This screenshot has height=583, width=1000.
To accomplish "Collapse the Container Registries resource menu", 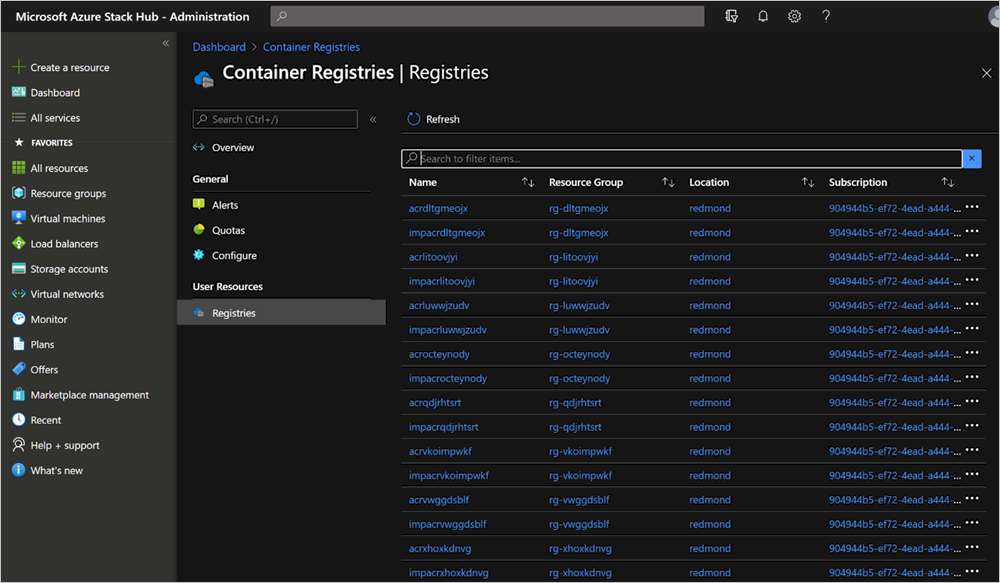I will [373, 119].
